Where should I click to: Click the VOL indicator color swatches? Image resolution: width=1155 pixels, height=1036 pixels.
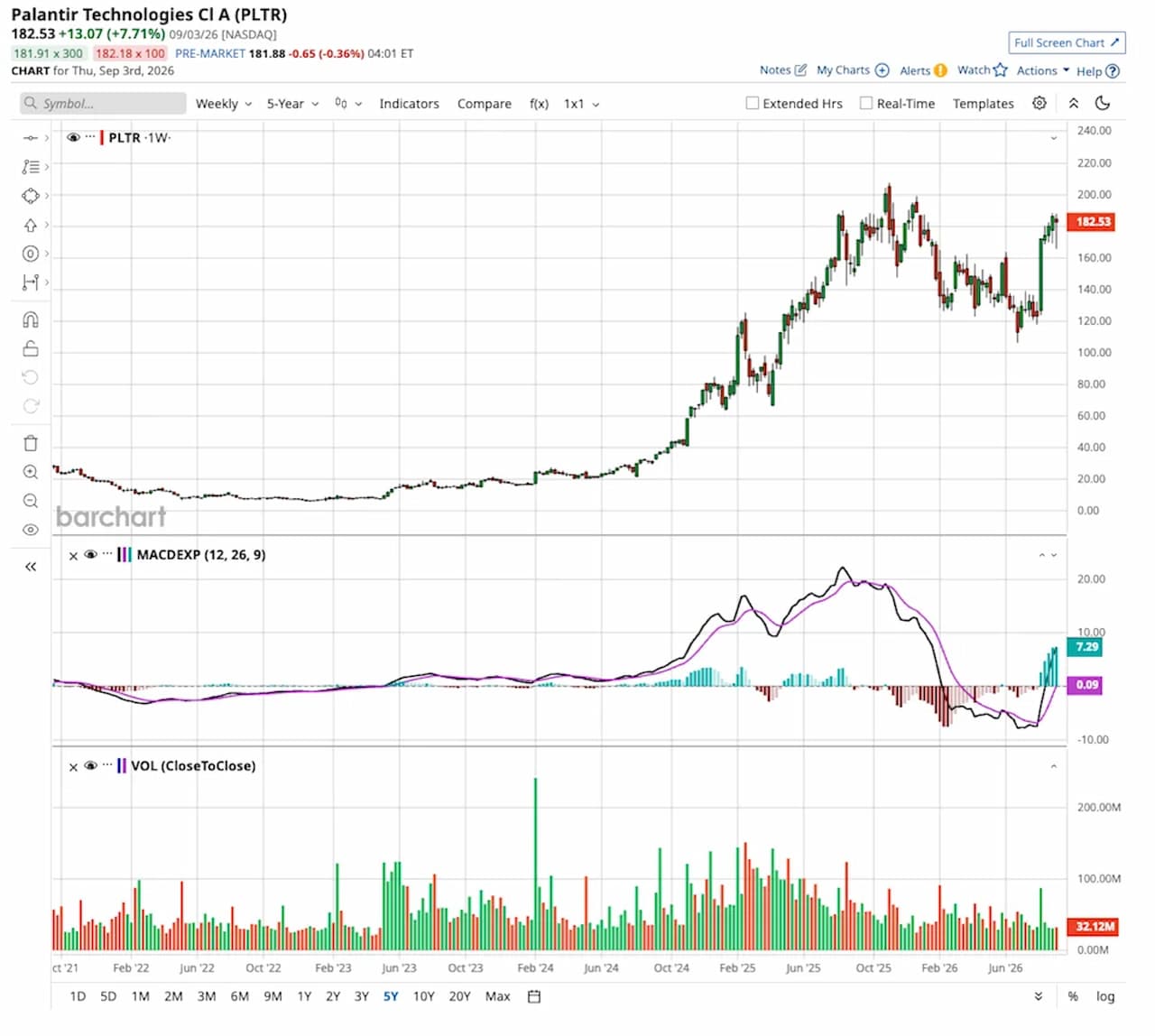pos(122,766)
